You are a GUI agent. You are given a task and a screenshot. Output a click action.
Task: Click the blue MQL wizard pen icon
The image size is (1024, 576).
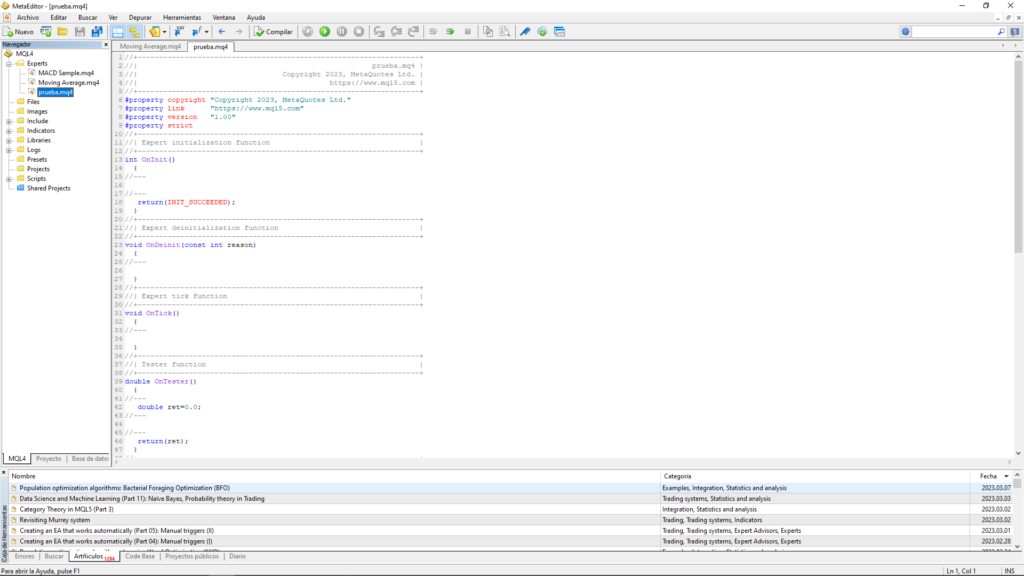pyautogui.click(x=525, y=31)
